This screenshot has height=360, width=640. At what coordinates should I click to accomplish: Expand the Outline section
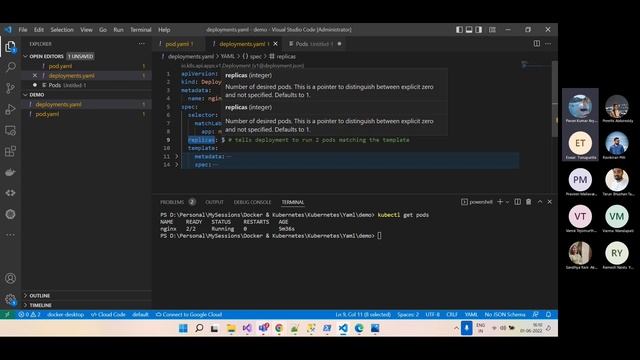[87, 296]
